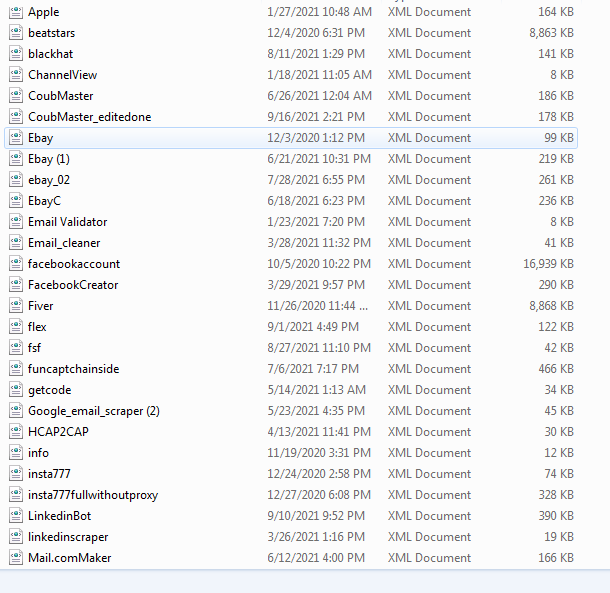Click date "9/1/2021 4:49 PM" for flex

(x=313, y=327)
